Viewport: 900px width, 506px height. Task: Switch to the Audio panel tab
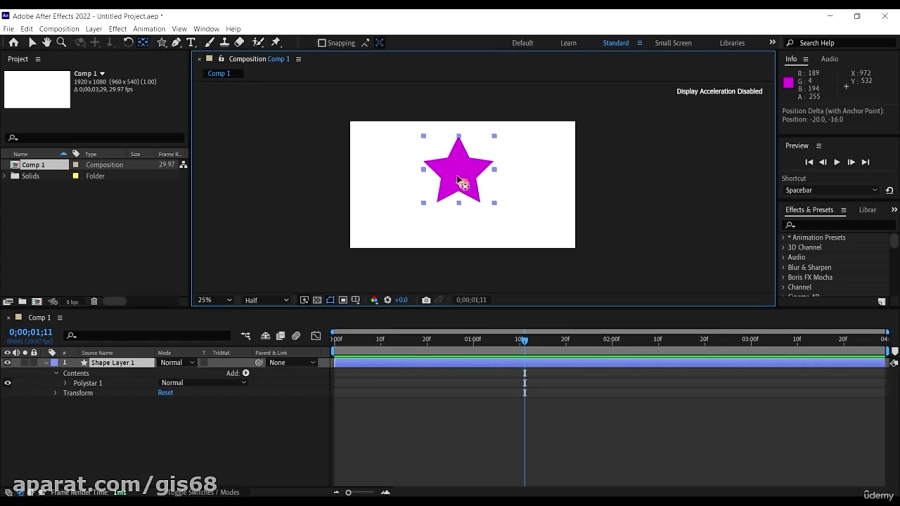pyautogui.click(x=829, y=59)
